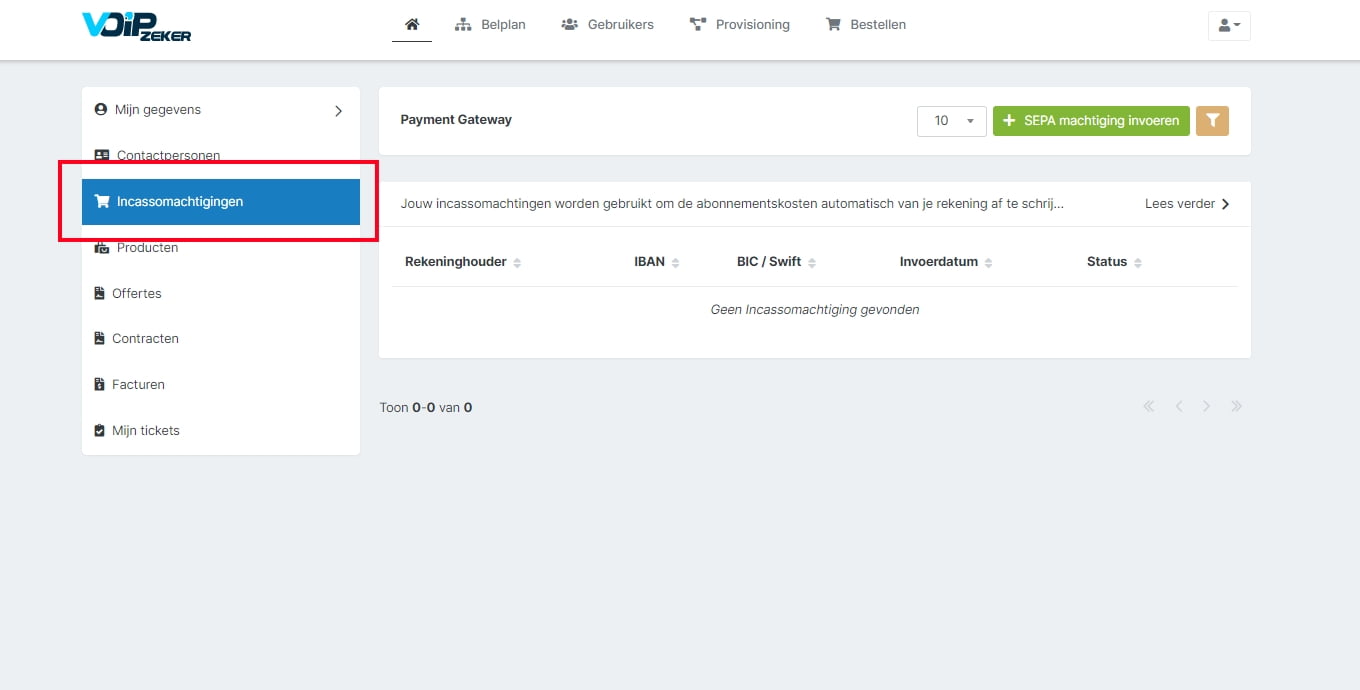Click the Provisioning network icon
Screen dimensions: 1360x690
698,24
